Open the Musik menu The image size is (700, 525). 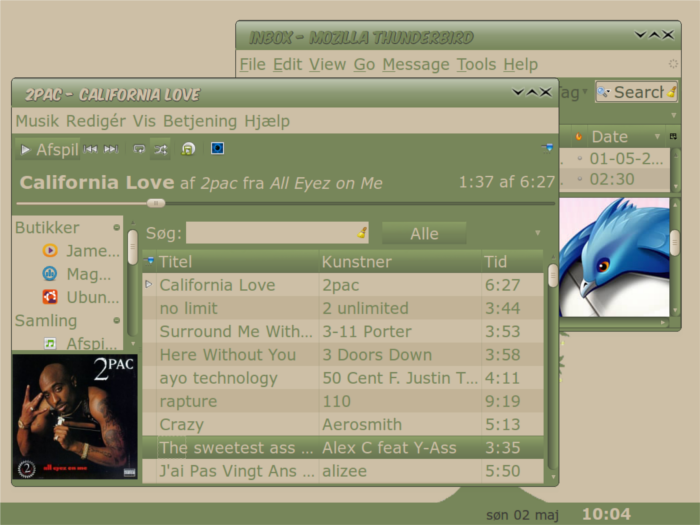click(x=37, y=121)
